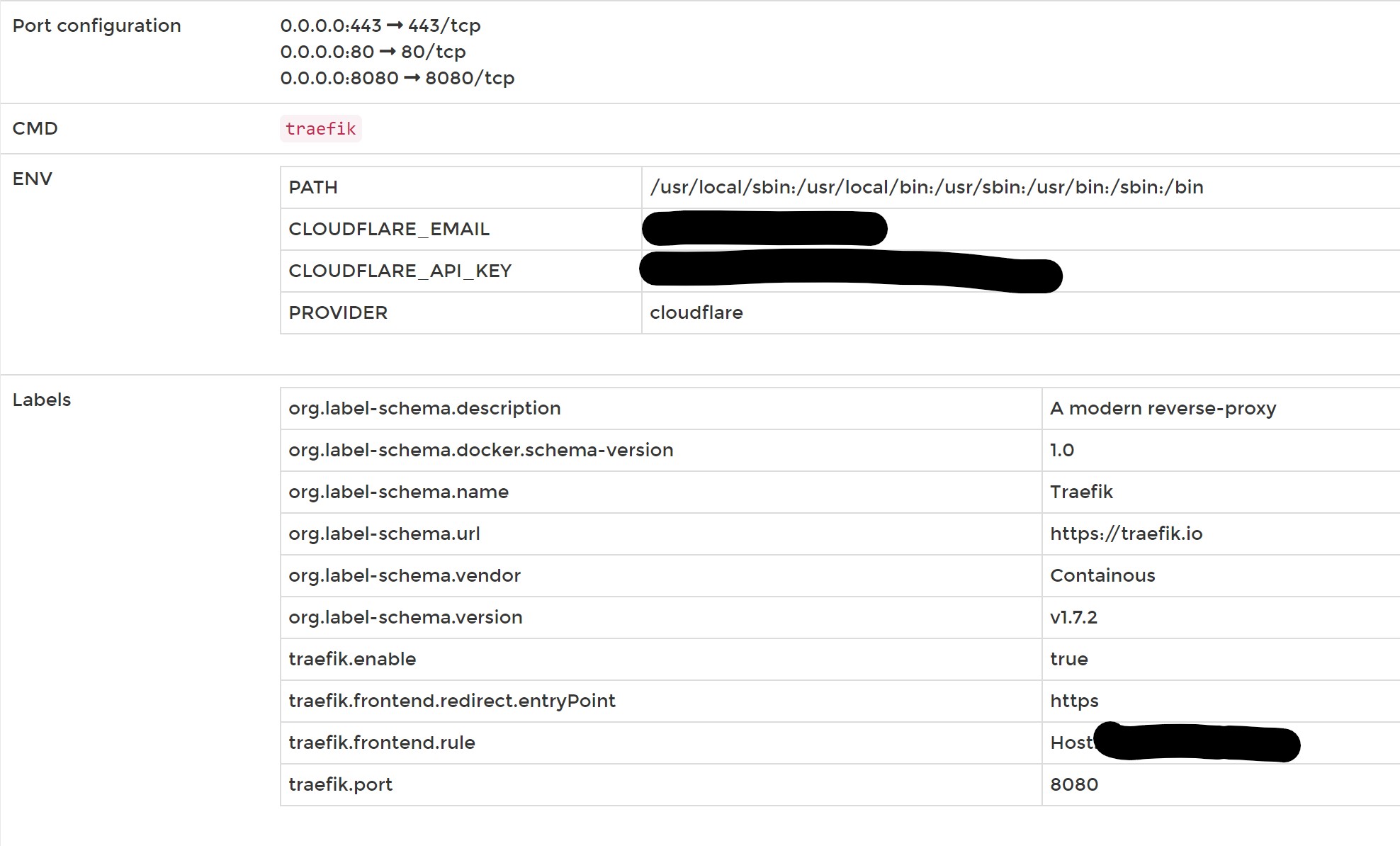
Task: Click the traefik.frontend.redirect.entryPoint label key
Action: click(451, 701)
